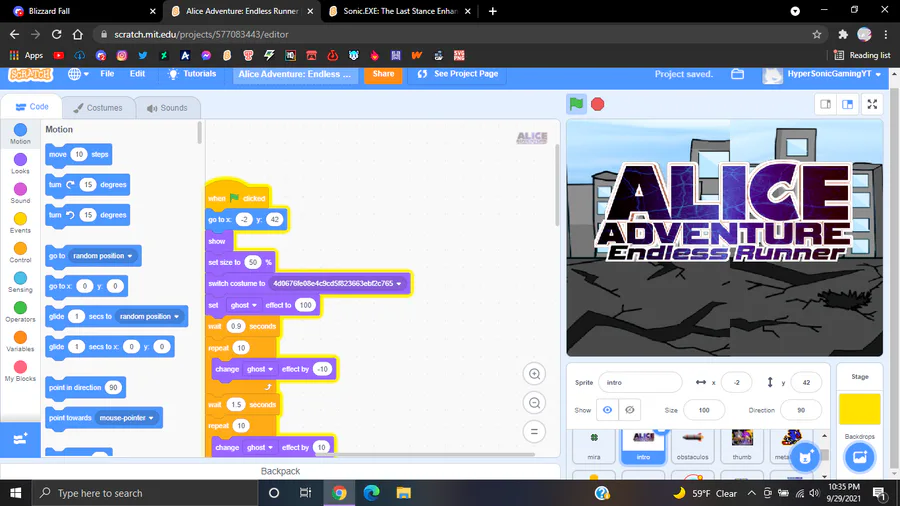The image size is (900, 506).
Task: Open Tutorials
Action: [x=192, y=74]
